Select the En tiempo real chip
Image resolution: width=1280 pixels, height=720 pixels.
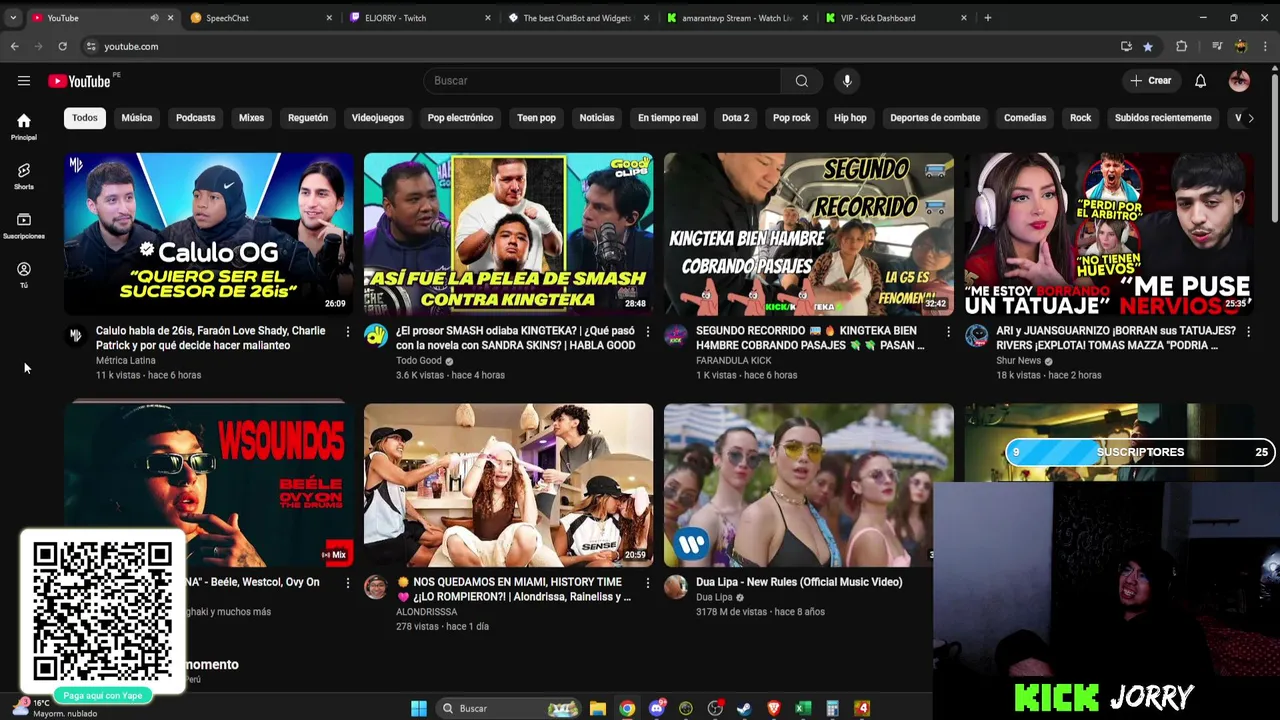668,118
